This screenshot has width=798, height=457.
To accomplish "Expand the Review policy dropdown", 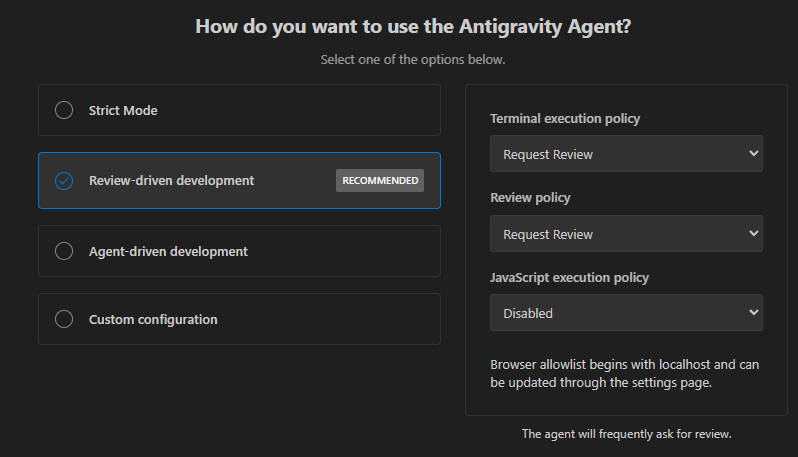I will point(625,234).
